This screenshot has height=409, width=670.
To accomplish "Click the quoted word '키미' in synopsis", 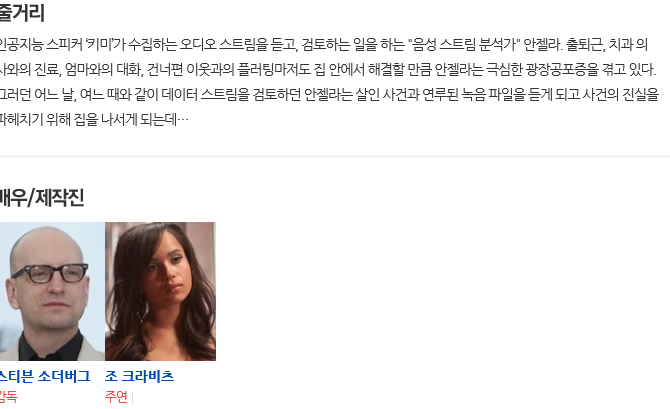I will (99, 44).
